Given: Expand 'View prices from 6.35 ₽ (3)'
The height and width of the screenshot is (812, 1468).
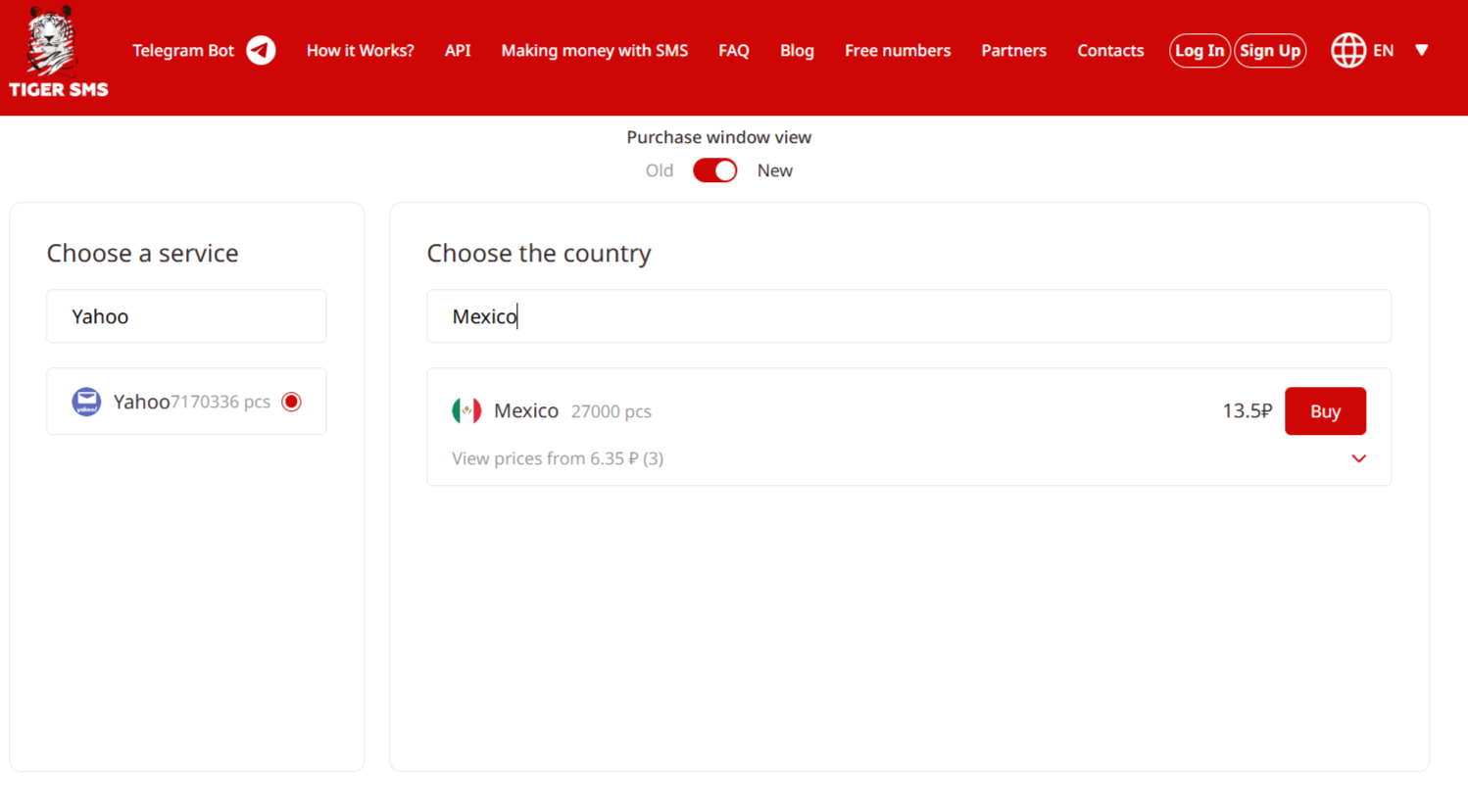Looking at the screenshot, I should (558, 458).
